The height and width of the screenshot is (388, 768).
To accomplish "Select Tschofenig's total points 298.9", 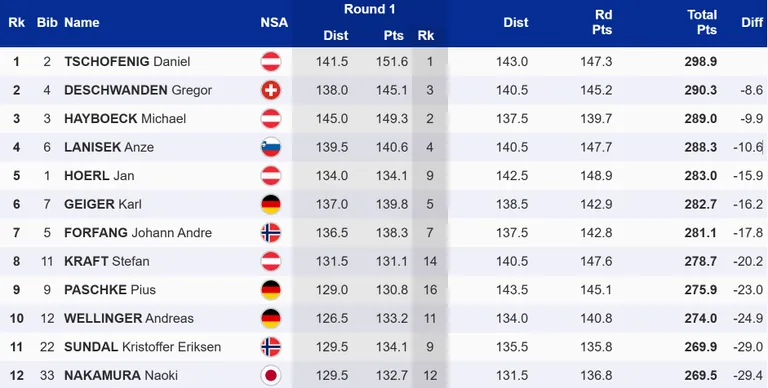I will point(701,62).
